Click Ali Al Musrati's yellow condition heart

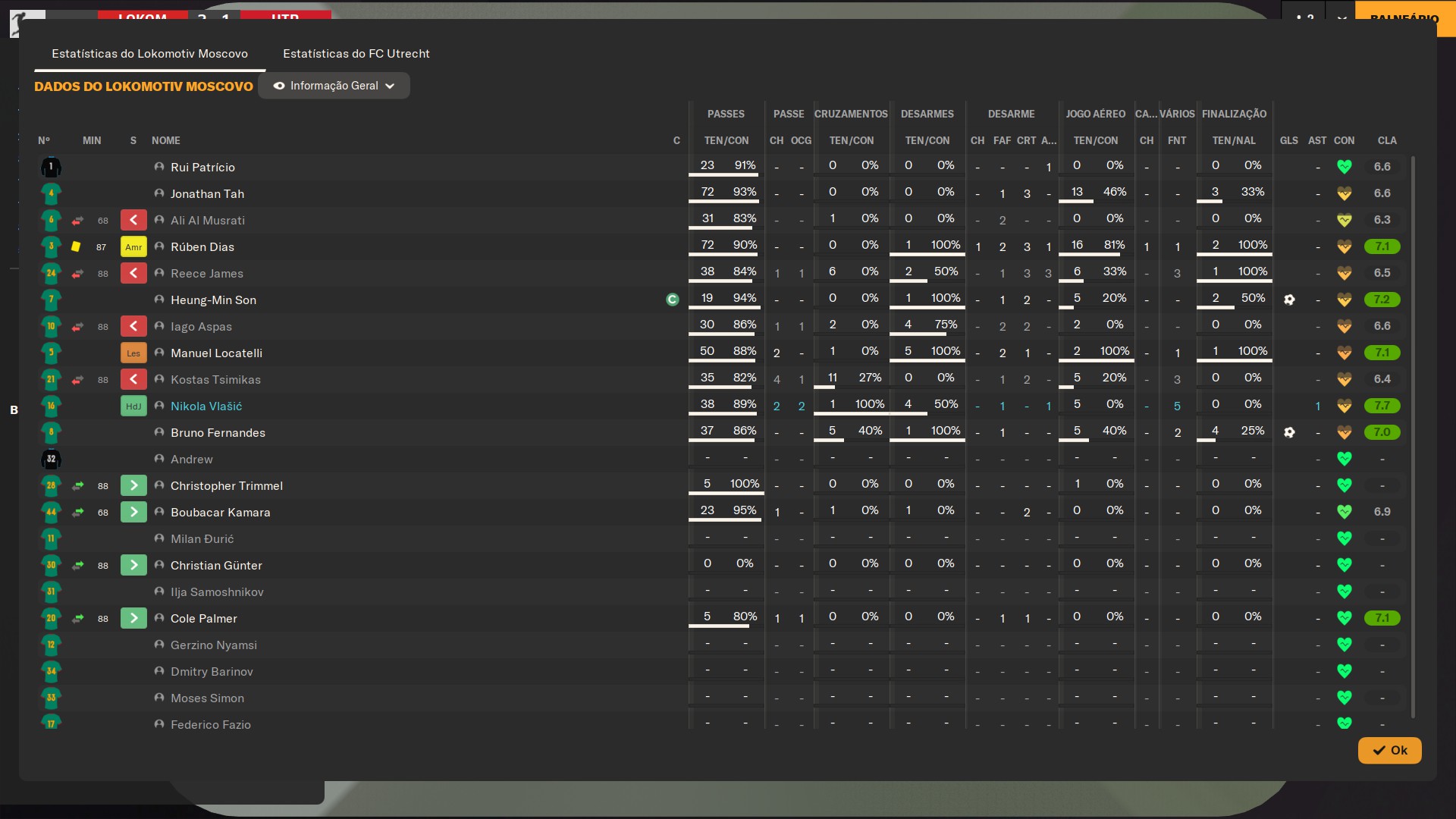coord(1345,220)
